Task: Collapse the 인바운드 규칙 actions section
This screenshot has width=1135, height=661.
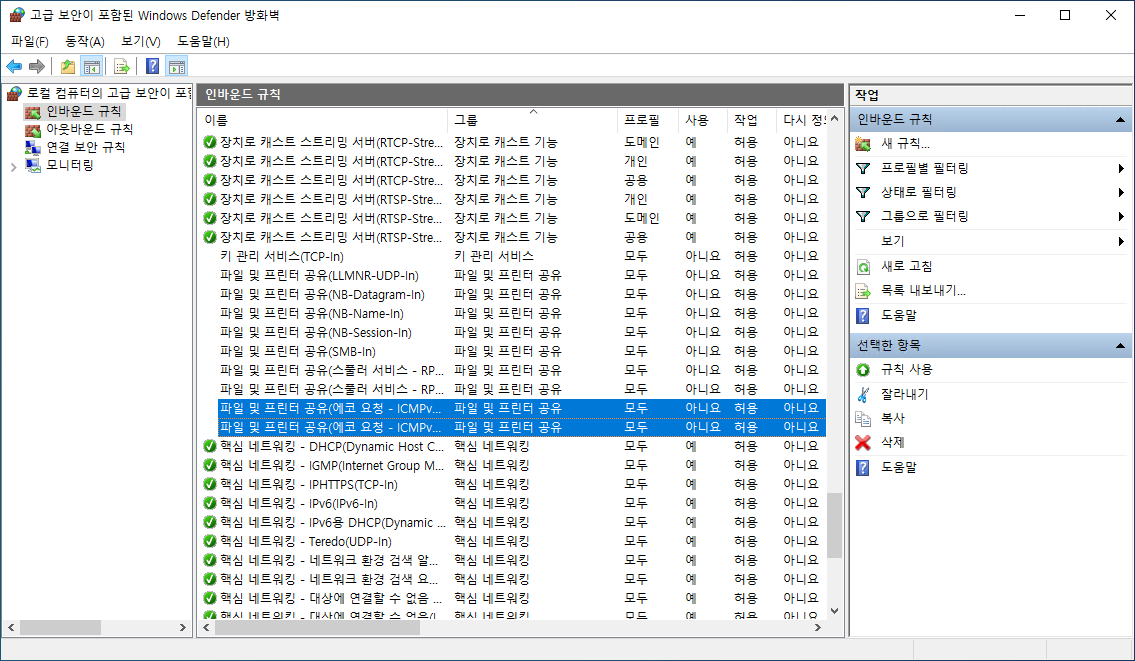Action: 1121,120
